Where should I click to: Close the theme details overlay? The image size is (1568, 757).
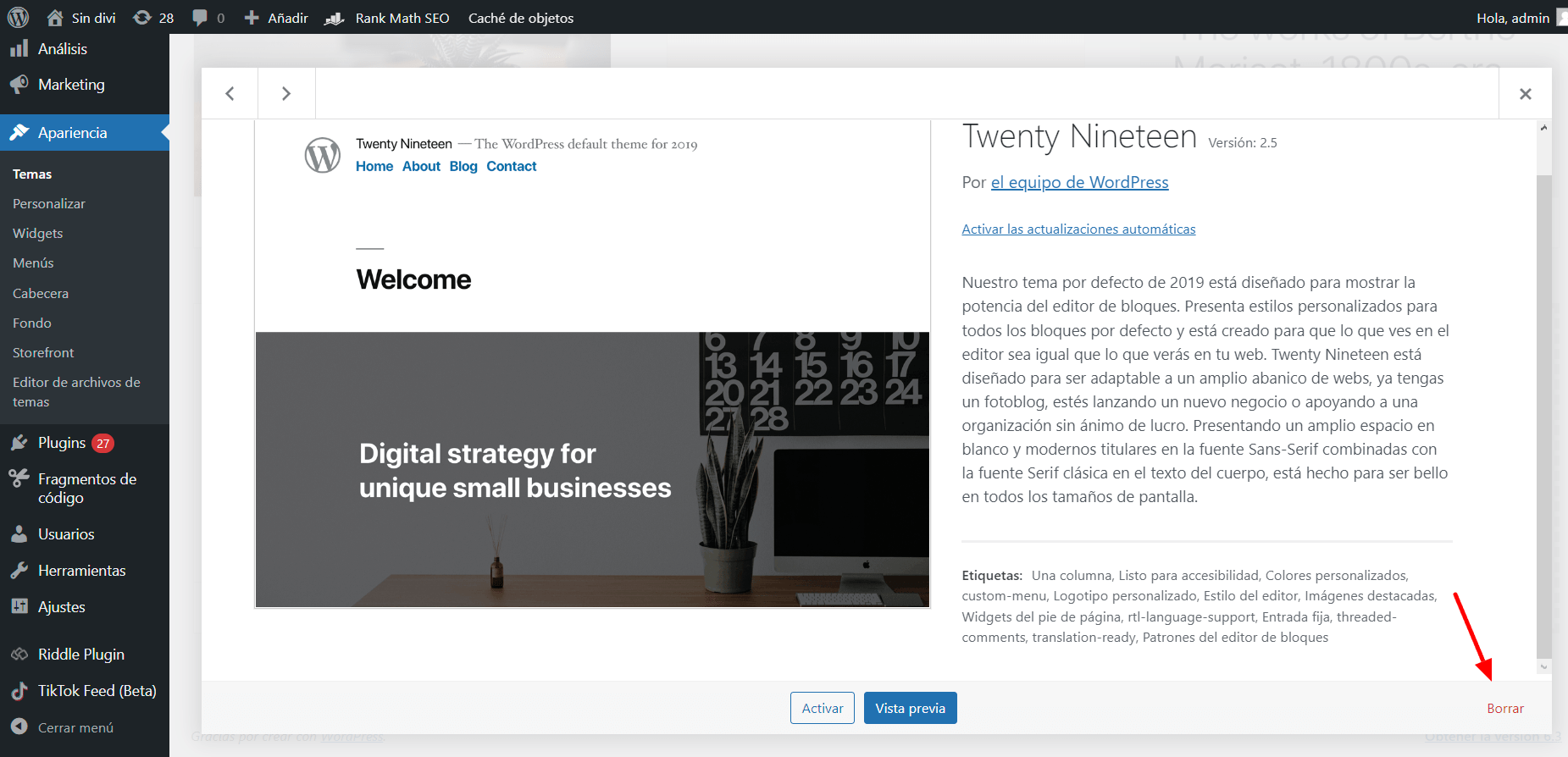click(x=1525, y=94)
